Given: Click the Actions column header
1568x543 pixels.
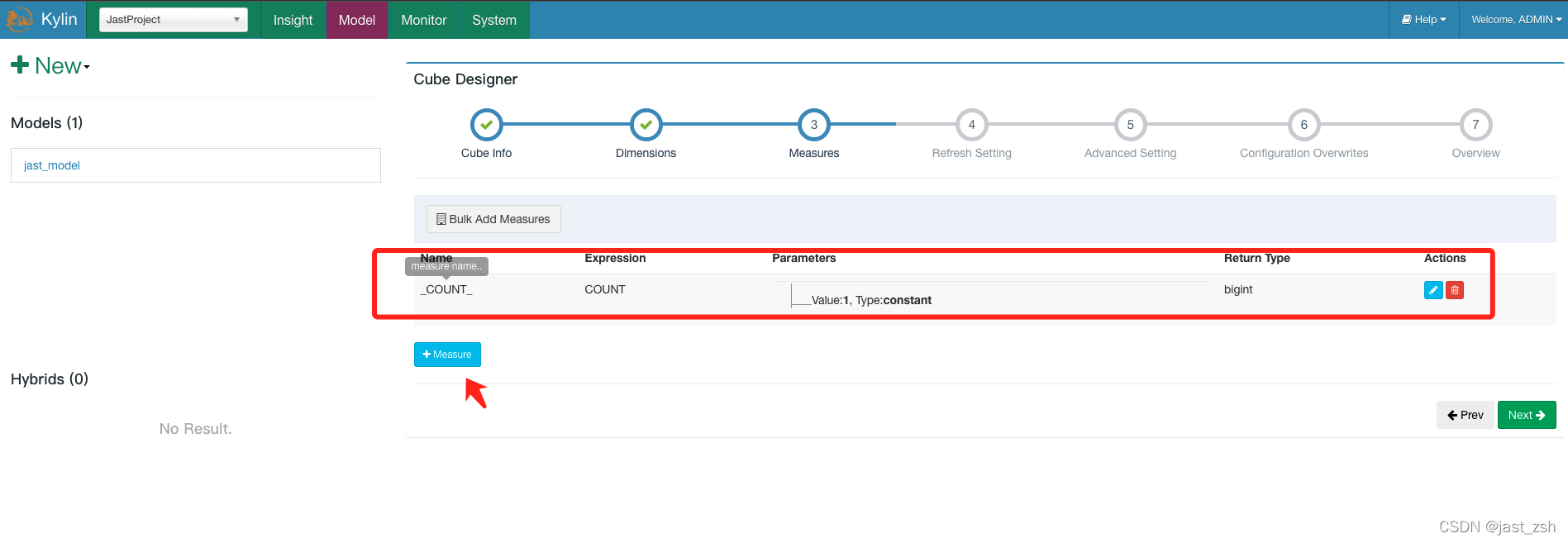Looking at the screenshot, I should (x=1445, y=258).
